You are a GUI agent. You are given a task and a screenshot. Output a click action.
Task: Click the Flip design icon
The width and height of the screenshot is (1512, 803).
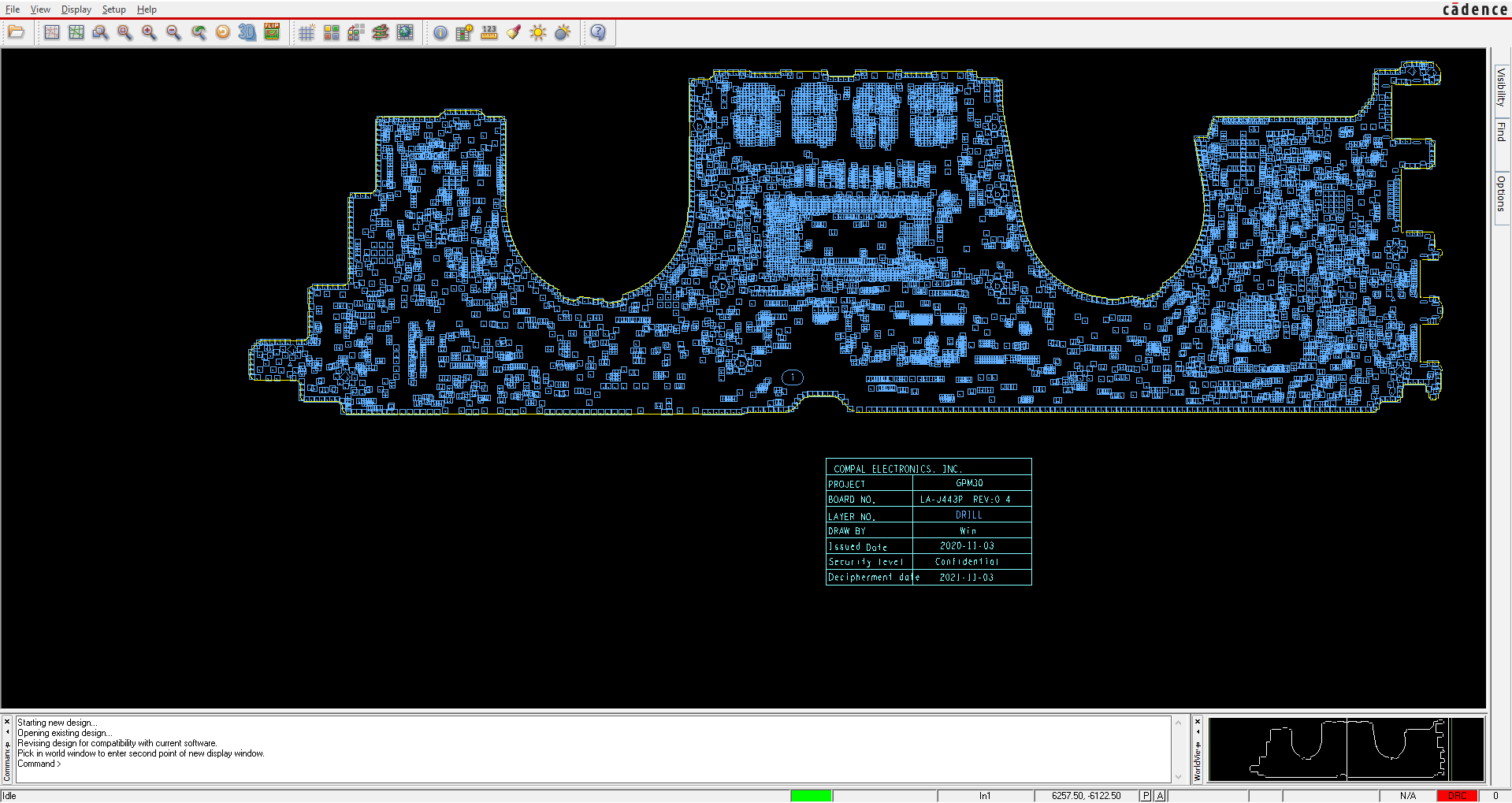[272, 32]
